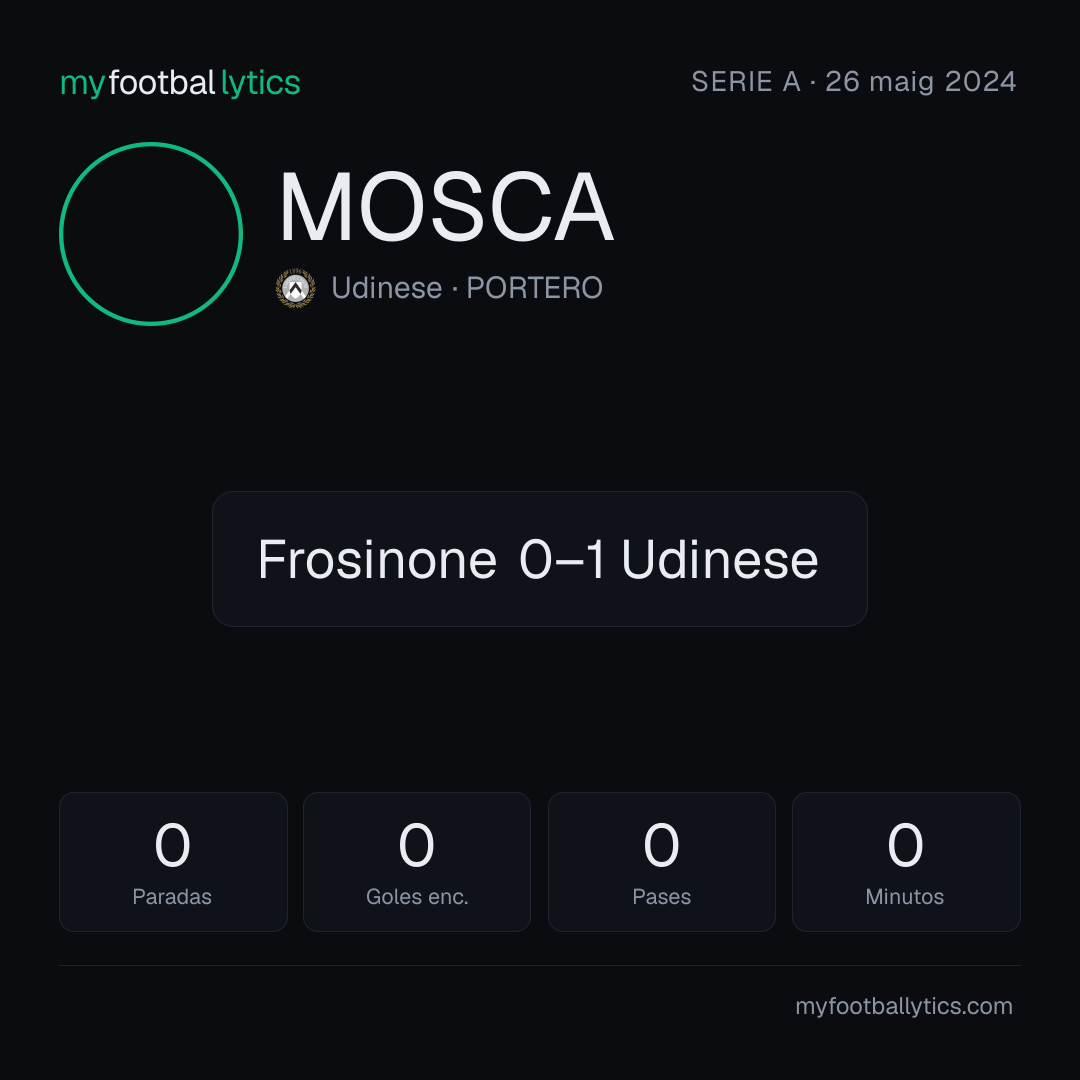Viewport: 1080px width, 1080px height.
Task: Select the Udinese · PORTERO subtitle
Action: (467, 288)
